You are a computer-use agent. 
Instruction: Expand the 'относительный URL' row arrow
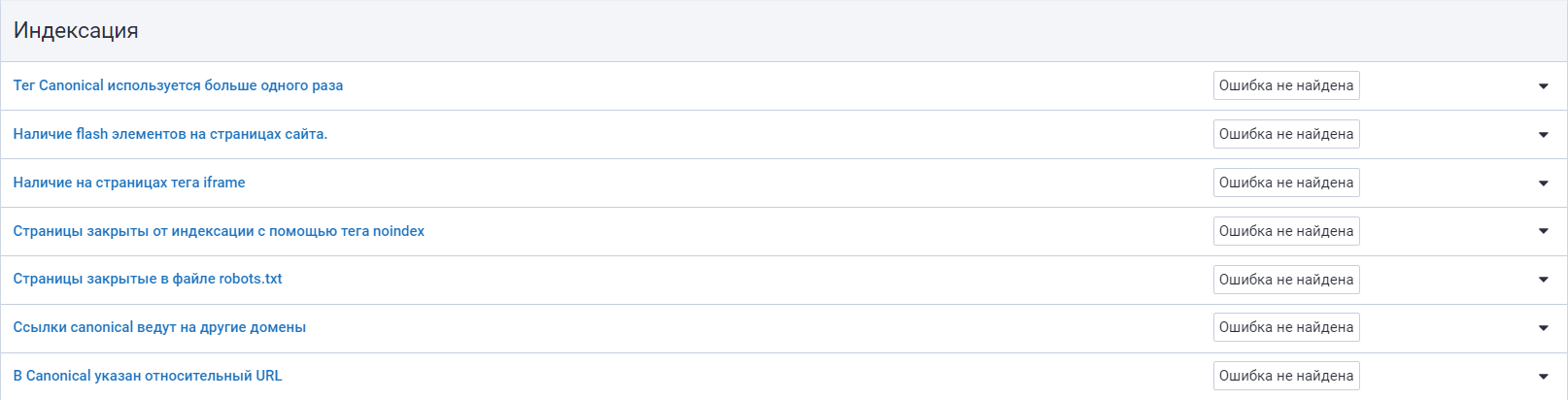[x=1543, y=377]
